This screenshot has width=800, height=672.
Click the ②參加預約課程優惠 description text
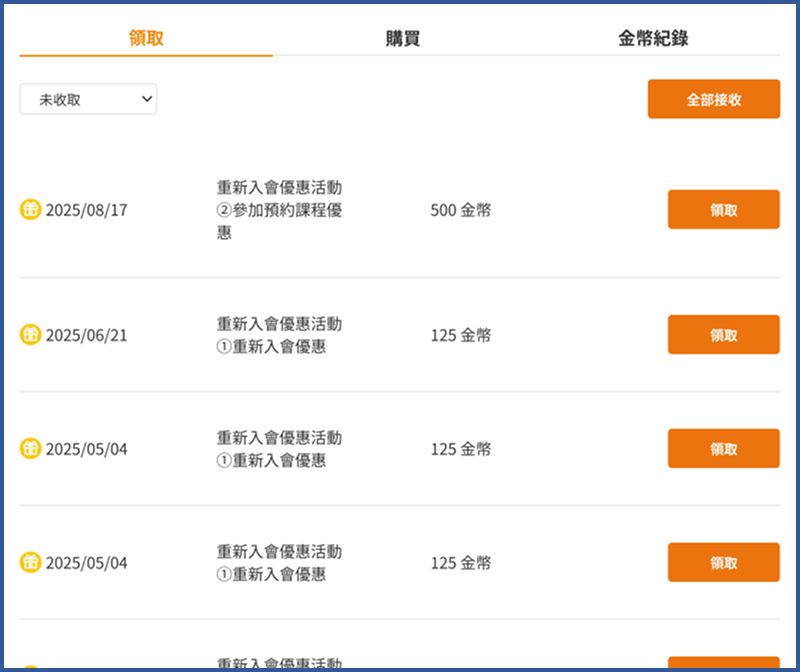279,210
